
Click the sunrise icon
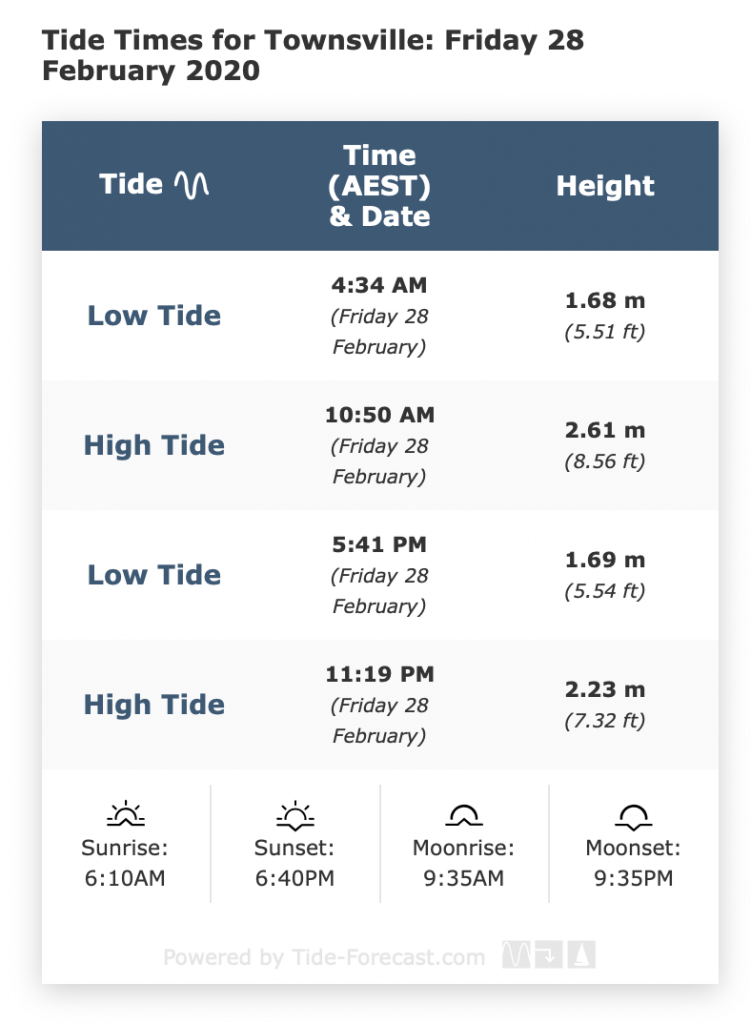(x=125, y=815)
